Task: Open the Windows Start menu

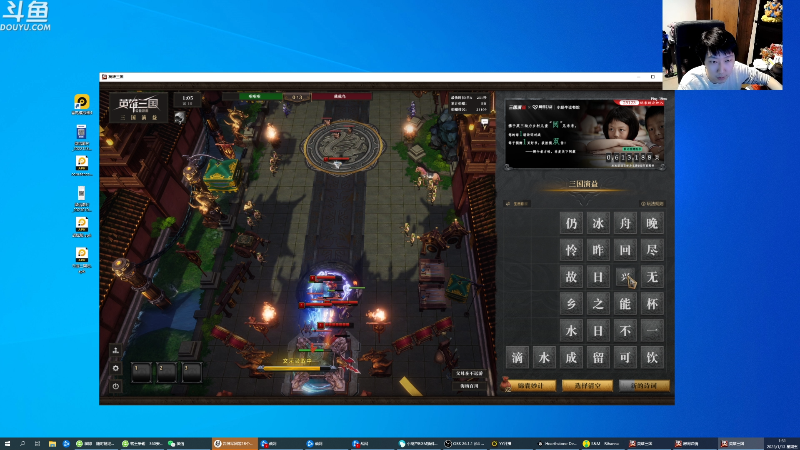Action: (x=7, y=444)
